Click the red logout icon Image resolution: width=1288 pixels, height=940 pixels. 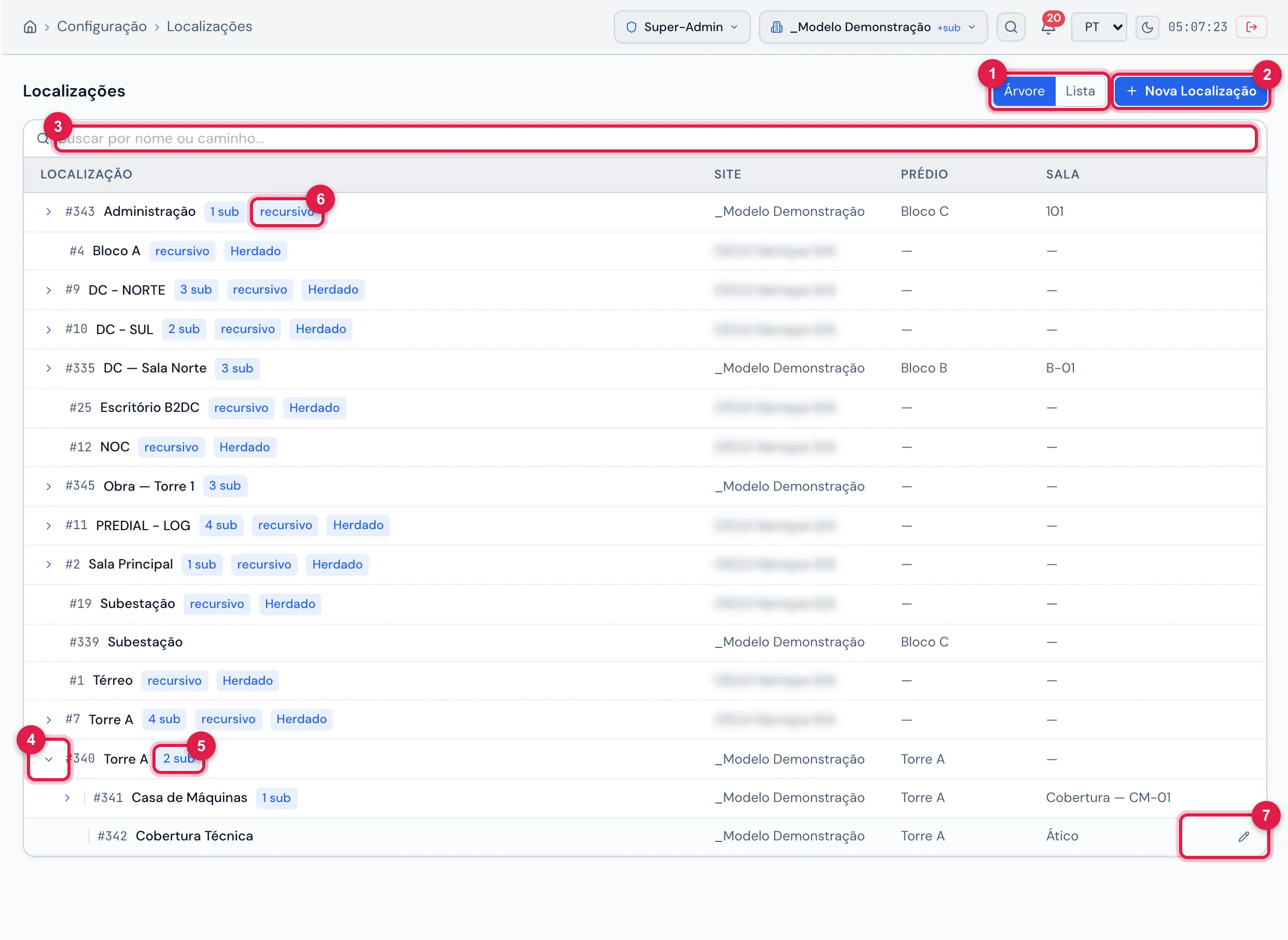[x=1251, y=27]
